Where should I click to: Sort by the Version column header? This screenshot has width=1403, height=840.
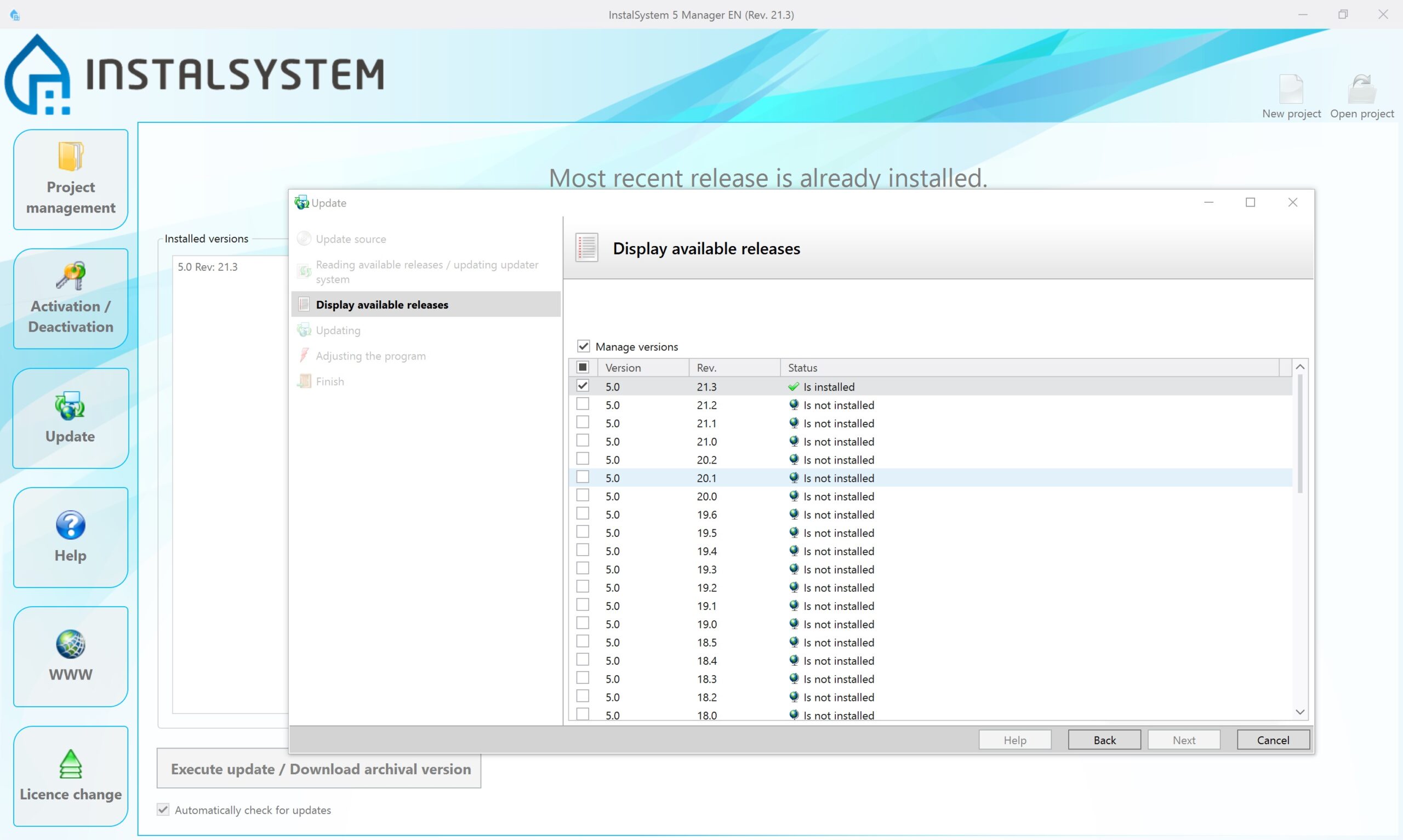pyautogui.click(x=643, y=367)
